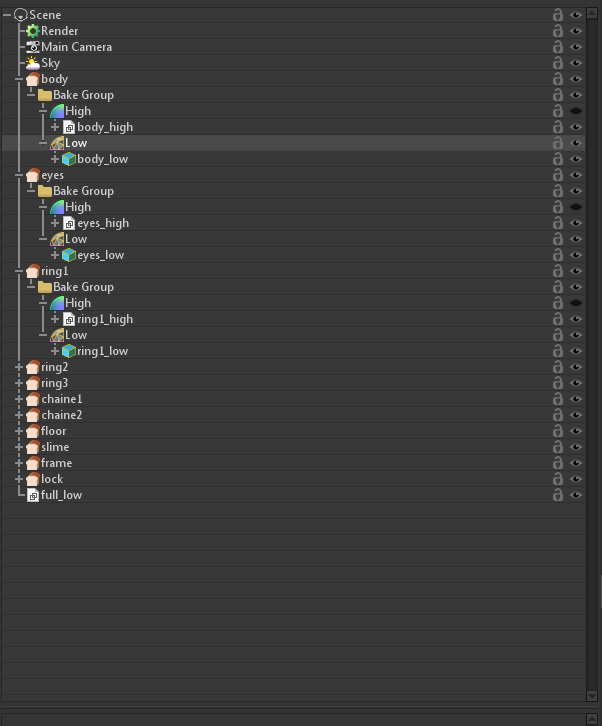Click the Render gear icon

(x=33, y=31)
